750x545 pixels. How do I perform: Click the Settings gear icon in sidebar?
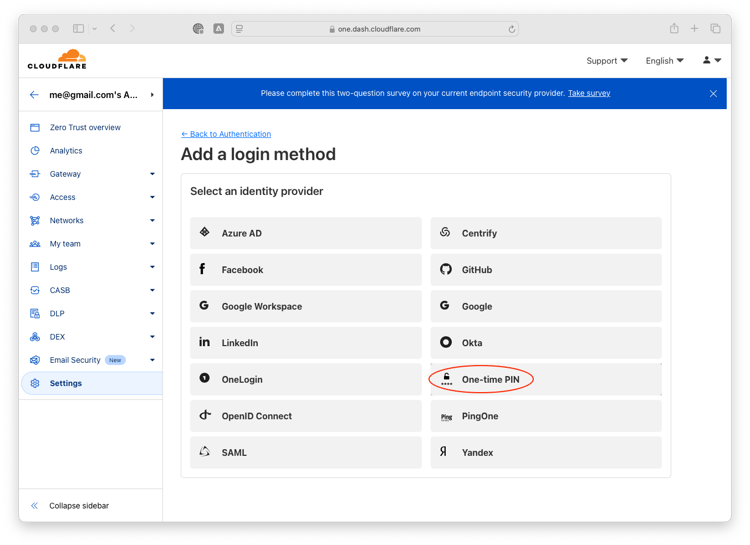click(35, 383)
